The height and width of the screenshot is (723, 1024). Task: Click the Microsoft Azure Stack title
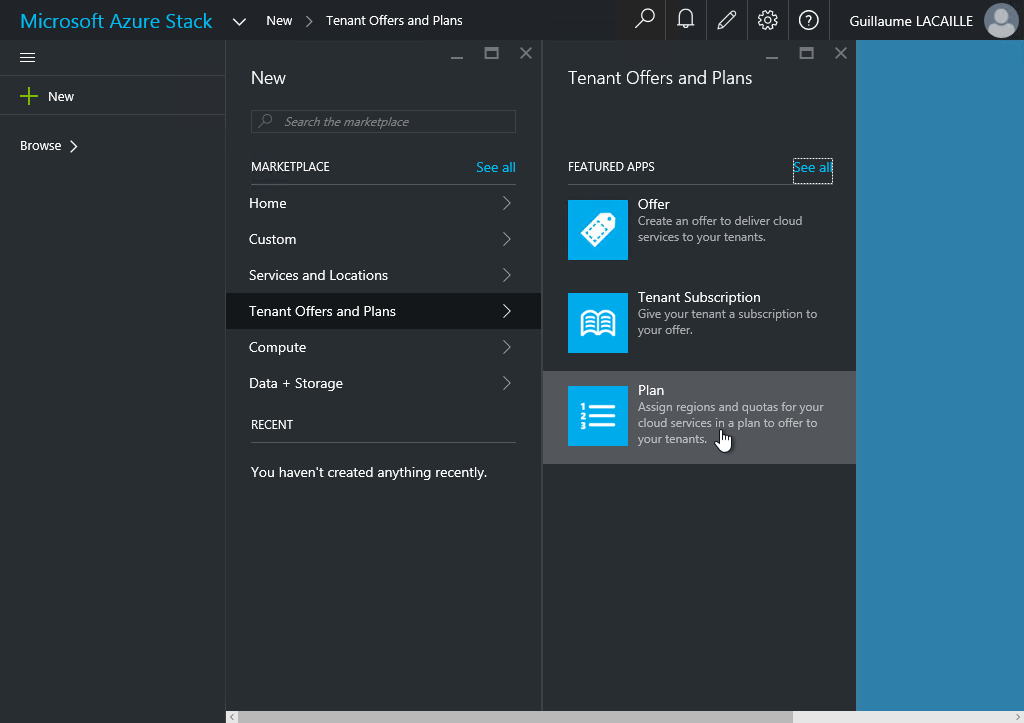(x=116, y=21)
